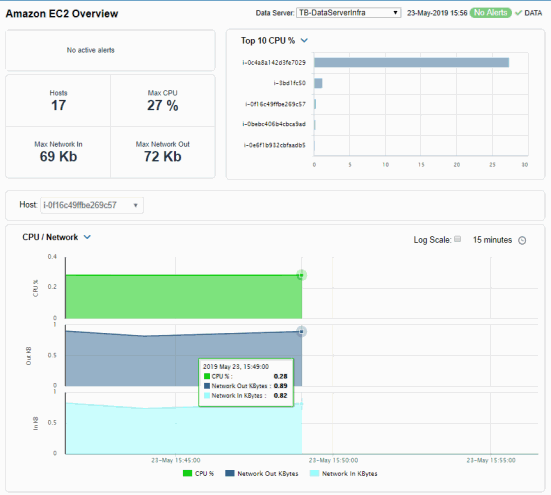Click tooltip value 0.82 for Network In
This screenshot has height=495, width=551.
point(280,396)
